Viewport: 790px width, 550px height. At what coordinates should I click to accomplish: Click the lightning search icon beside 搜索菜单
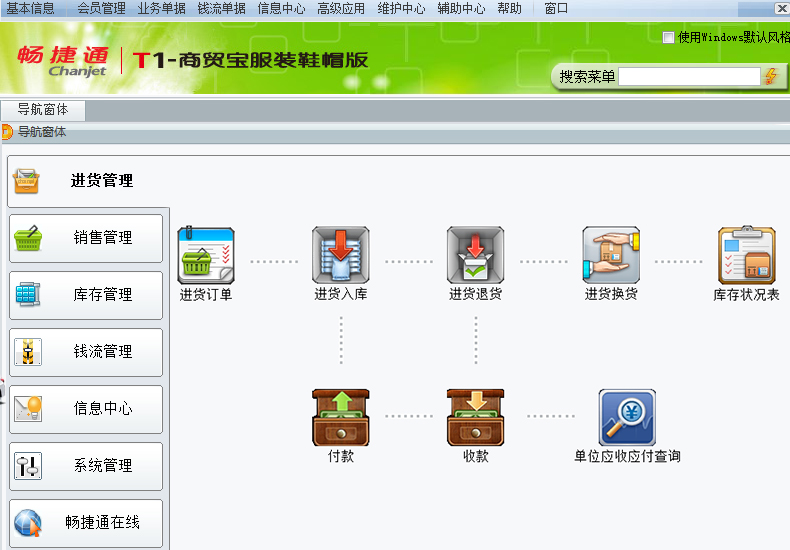771,77
